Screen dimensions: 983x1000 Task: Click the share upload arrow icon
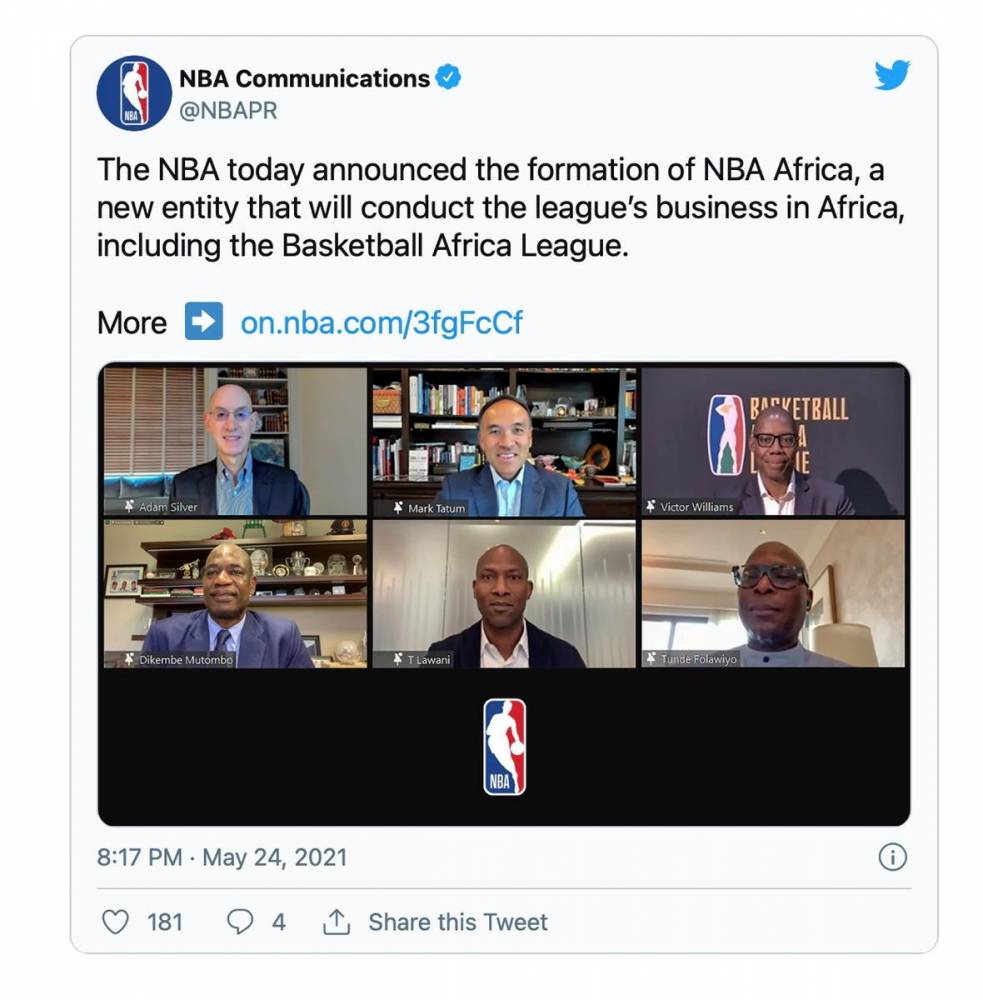337,922
